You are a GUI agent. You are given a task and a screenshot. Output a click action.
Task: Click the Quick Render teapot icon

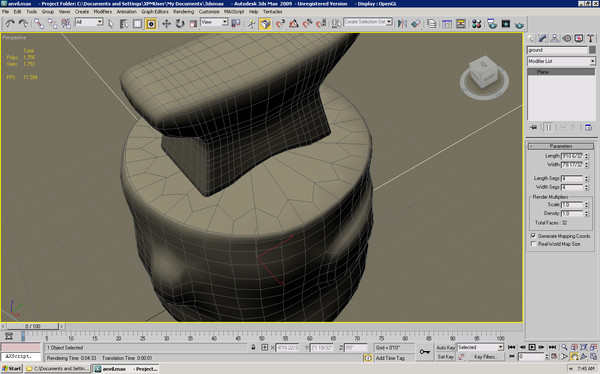click(x=519, y=24)
